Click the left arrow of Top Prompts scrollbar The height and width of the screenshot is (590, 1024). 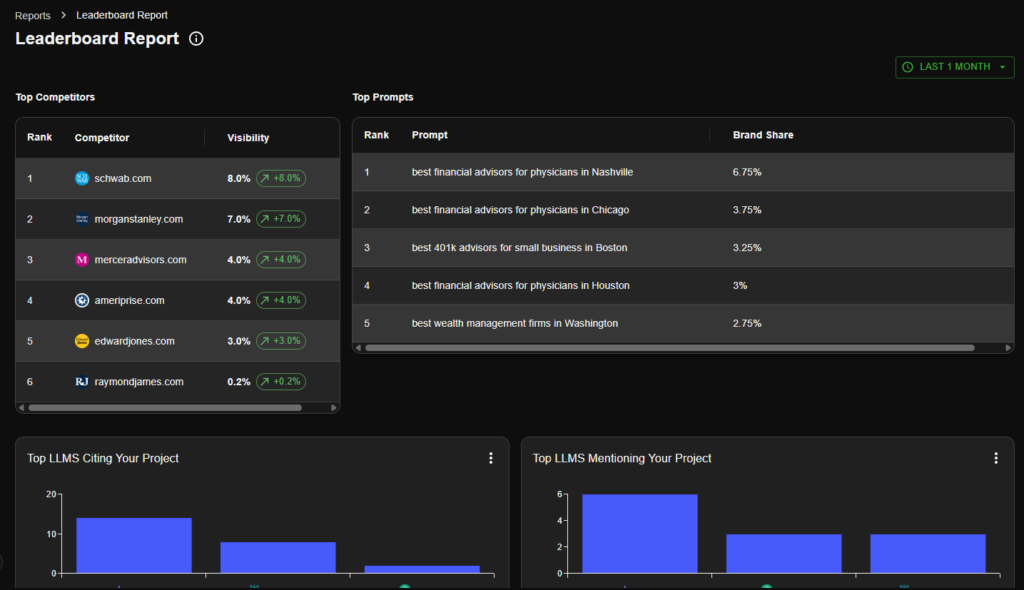tap(359, 348)
